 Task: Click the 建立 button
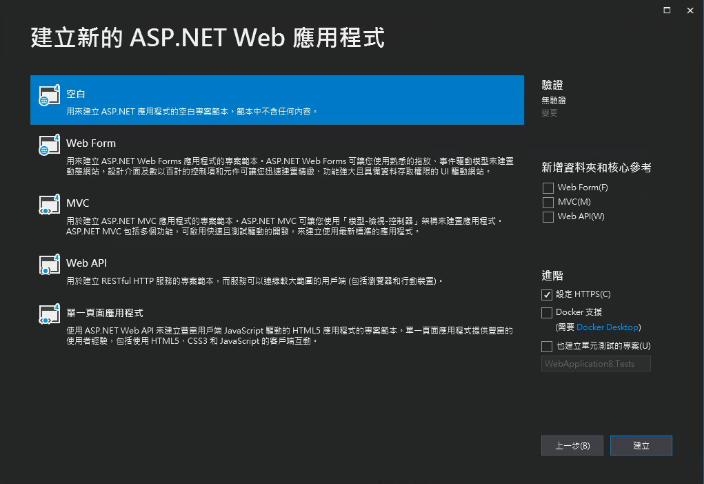[x=641, y=445]
